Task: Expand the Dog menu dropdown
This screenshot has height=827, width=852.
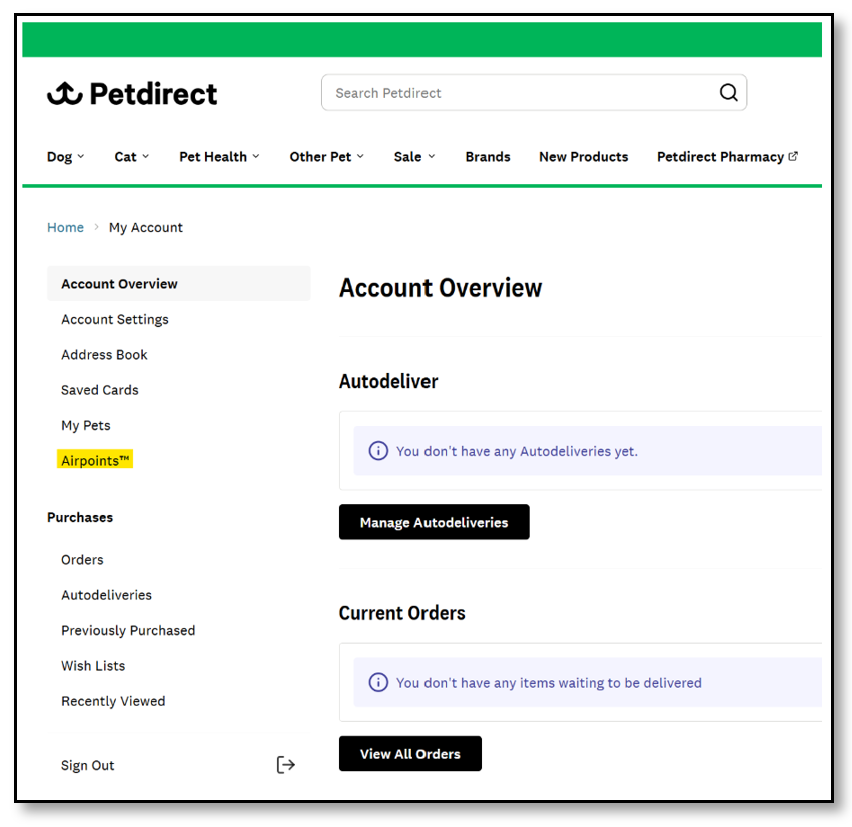Action: click(65, 156)
